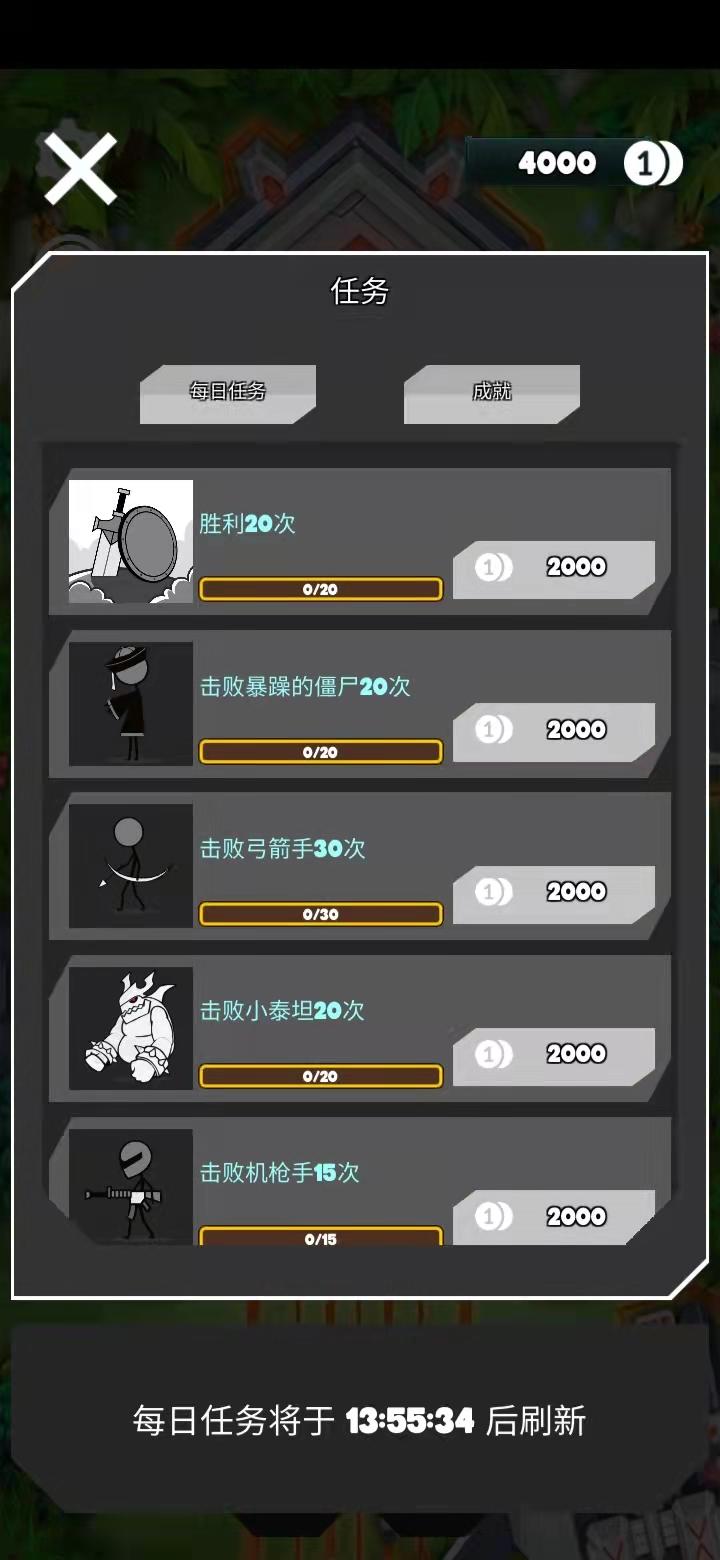Open the 成就 tab
Image resolution: width=720 pixels, height=1560 pixels.
pos(492,393)
